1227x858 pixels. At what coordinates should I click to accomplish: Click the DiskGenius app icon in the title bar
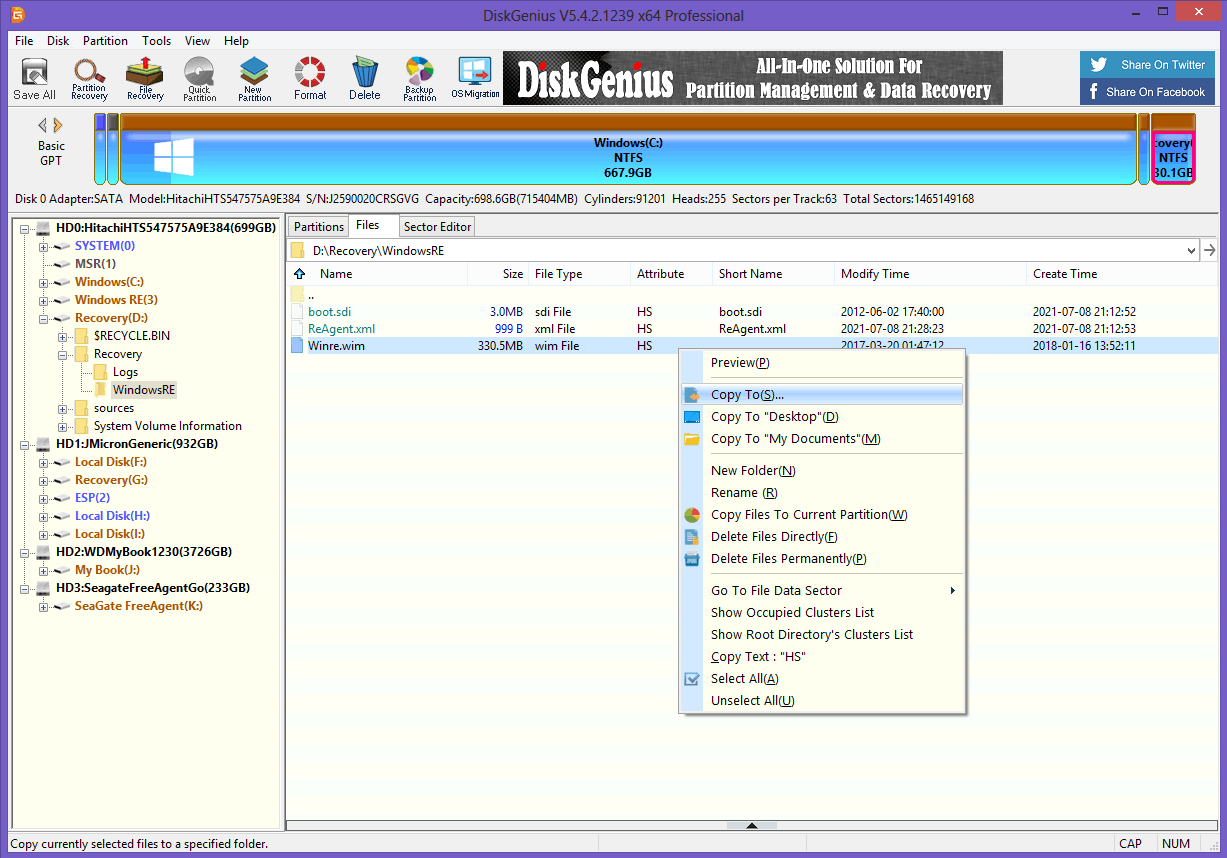[x=19, y=15]
